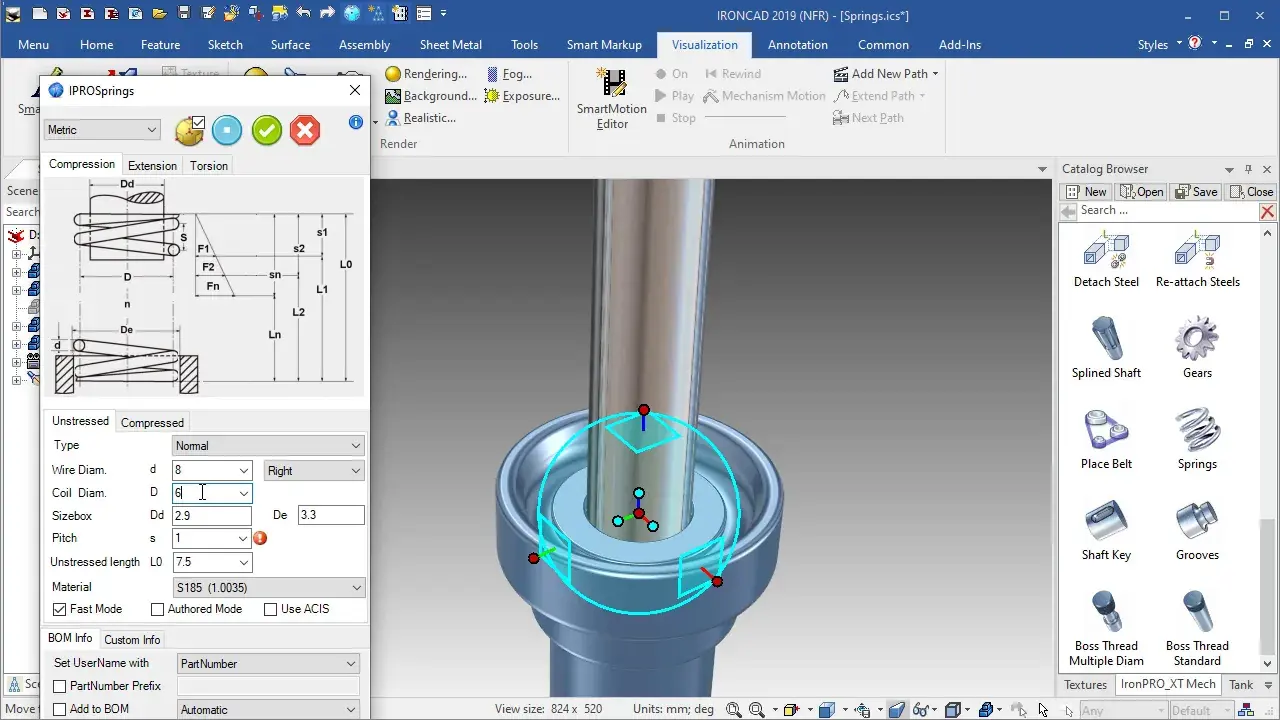This screenshot has width=1280, height=720.
Task: Uncheck the Fast Mode checkbox
Action: [x=60, y=609]
